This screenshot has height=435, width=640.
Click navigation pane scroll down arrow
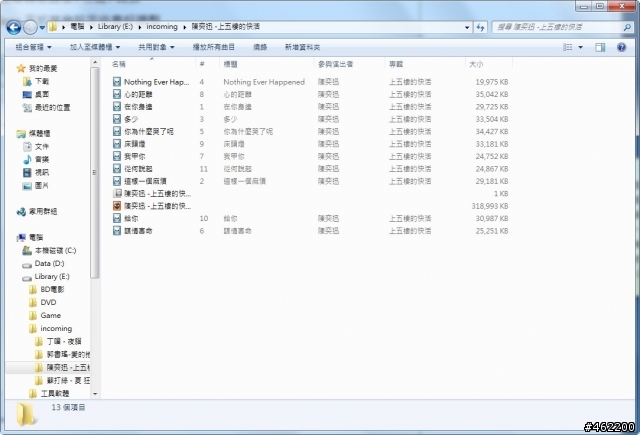[x=95, y=394]
